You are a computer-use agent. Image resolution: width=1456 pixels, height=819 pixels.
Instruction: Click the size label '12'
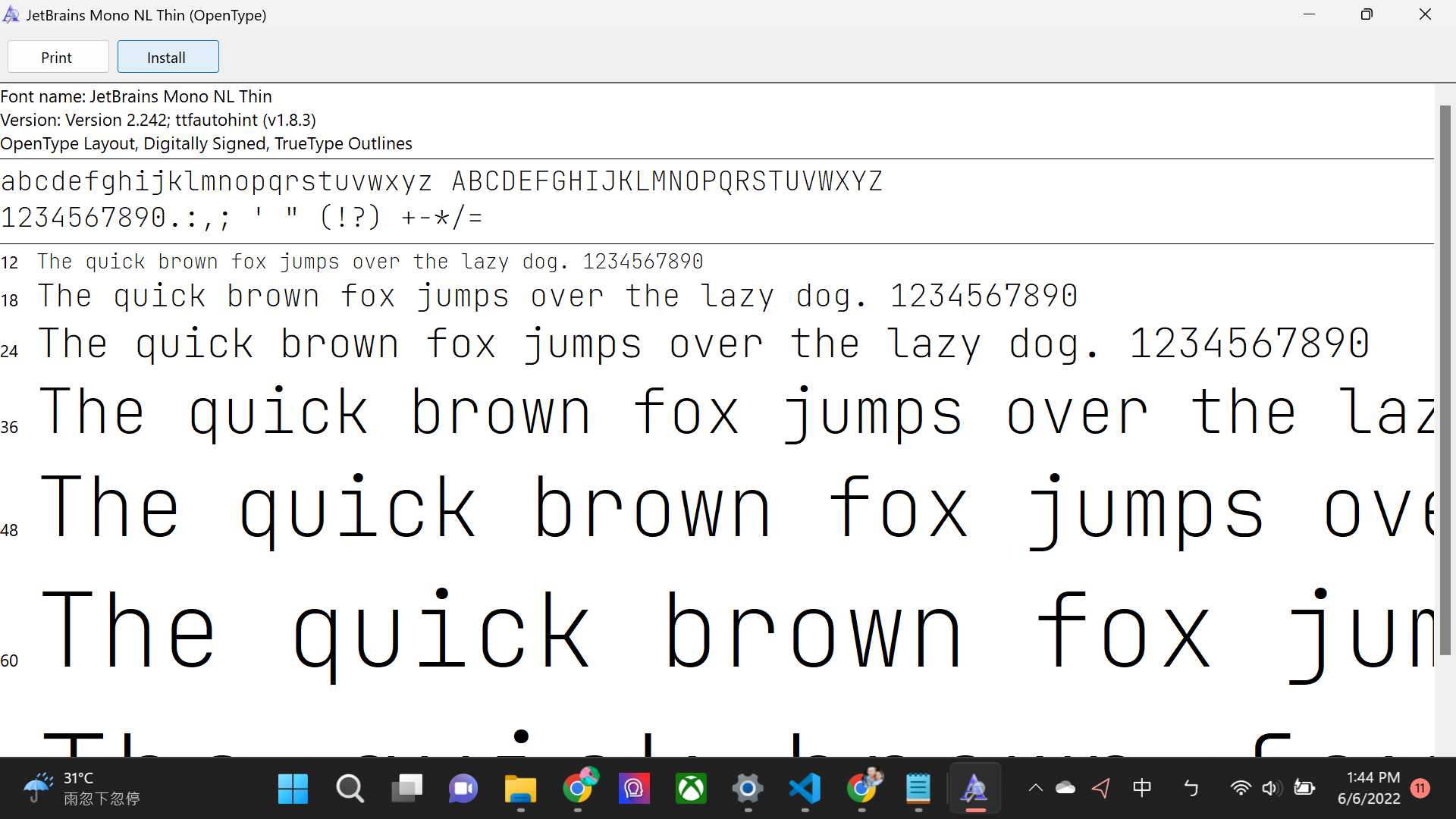[x=9, y=263]
